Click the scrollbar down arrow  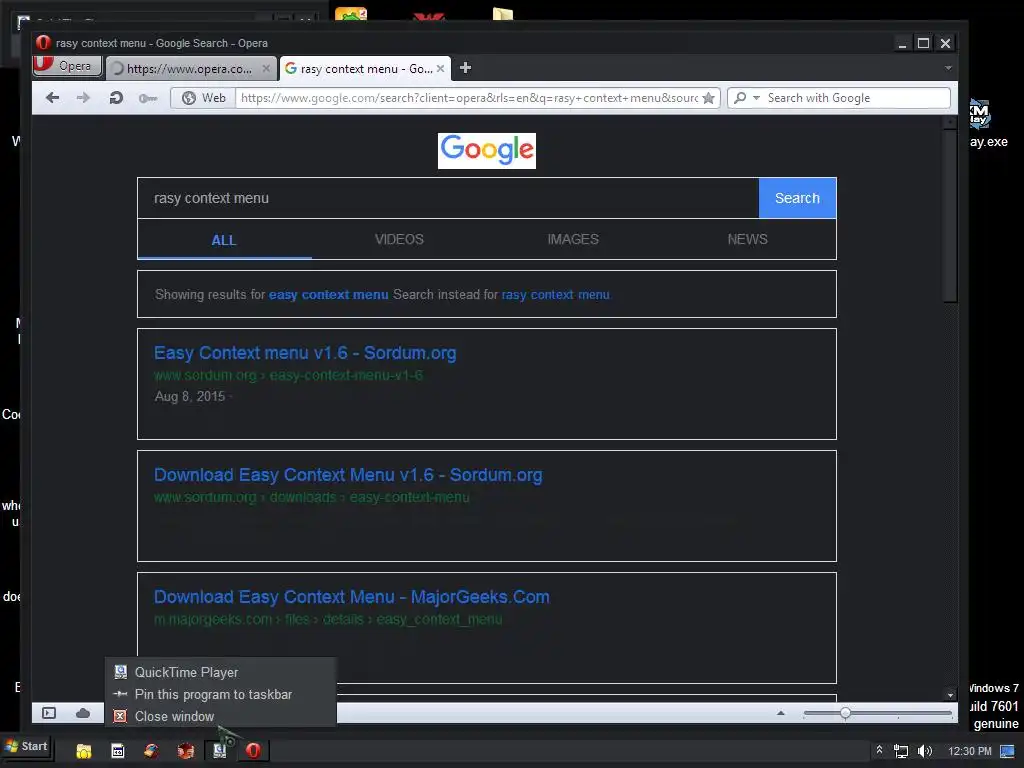(950, 695)
